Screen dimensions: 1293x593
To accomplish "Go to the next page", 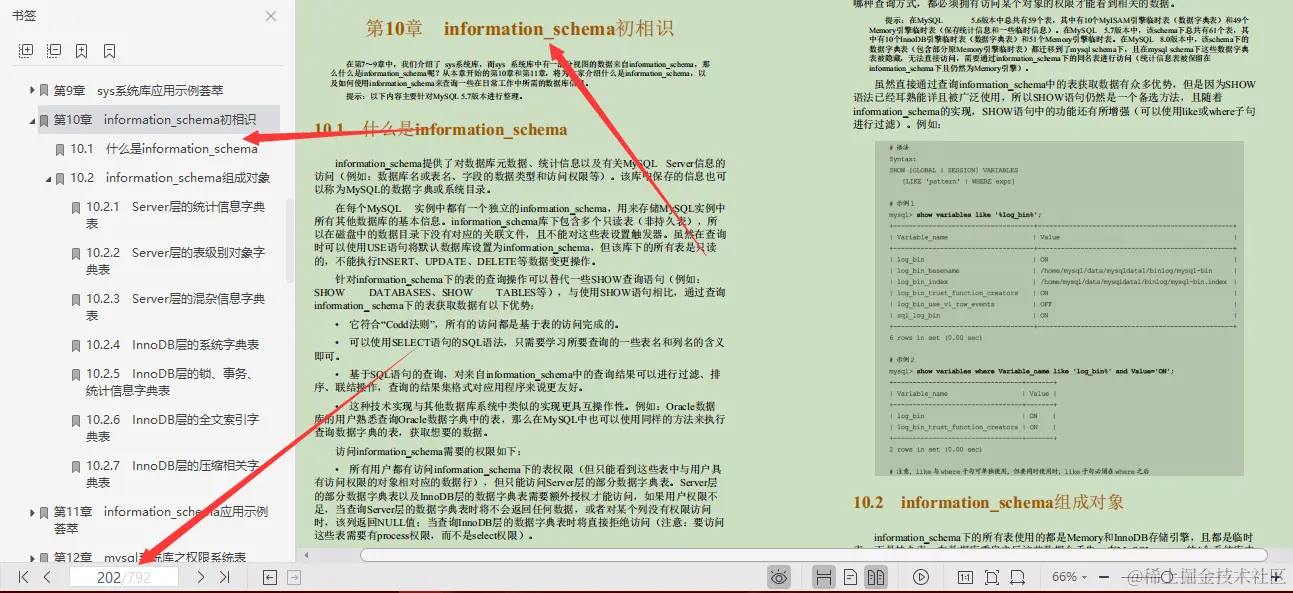I will (201, 577).
